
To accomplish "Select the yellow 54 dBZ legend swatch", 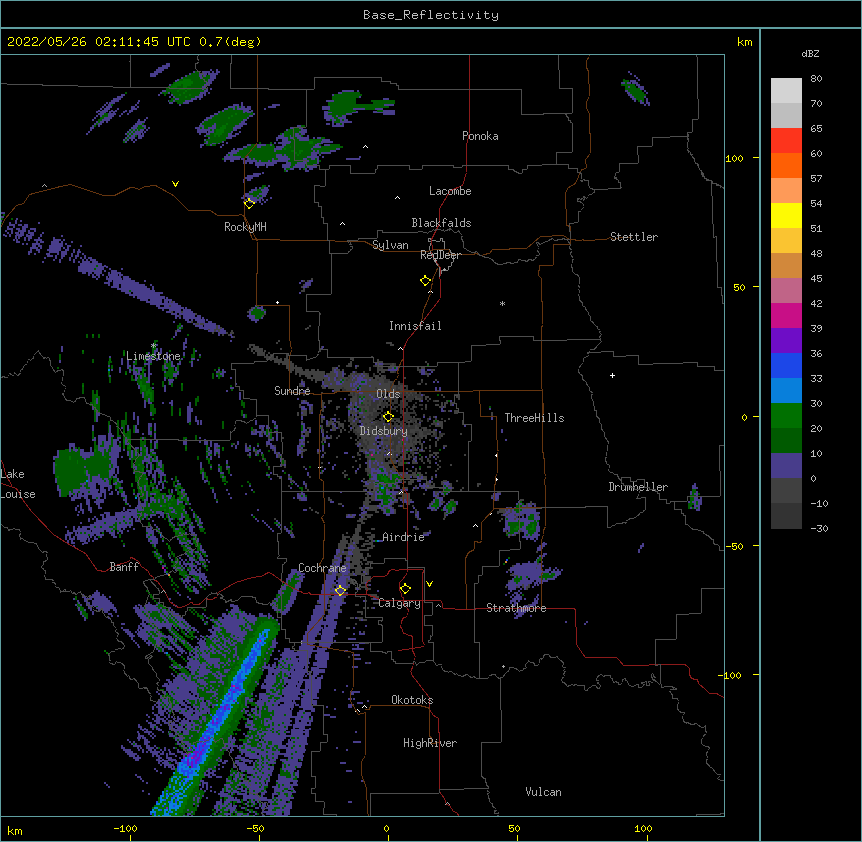I will tap(786, 215).
